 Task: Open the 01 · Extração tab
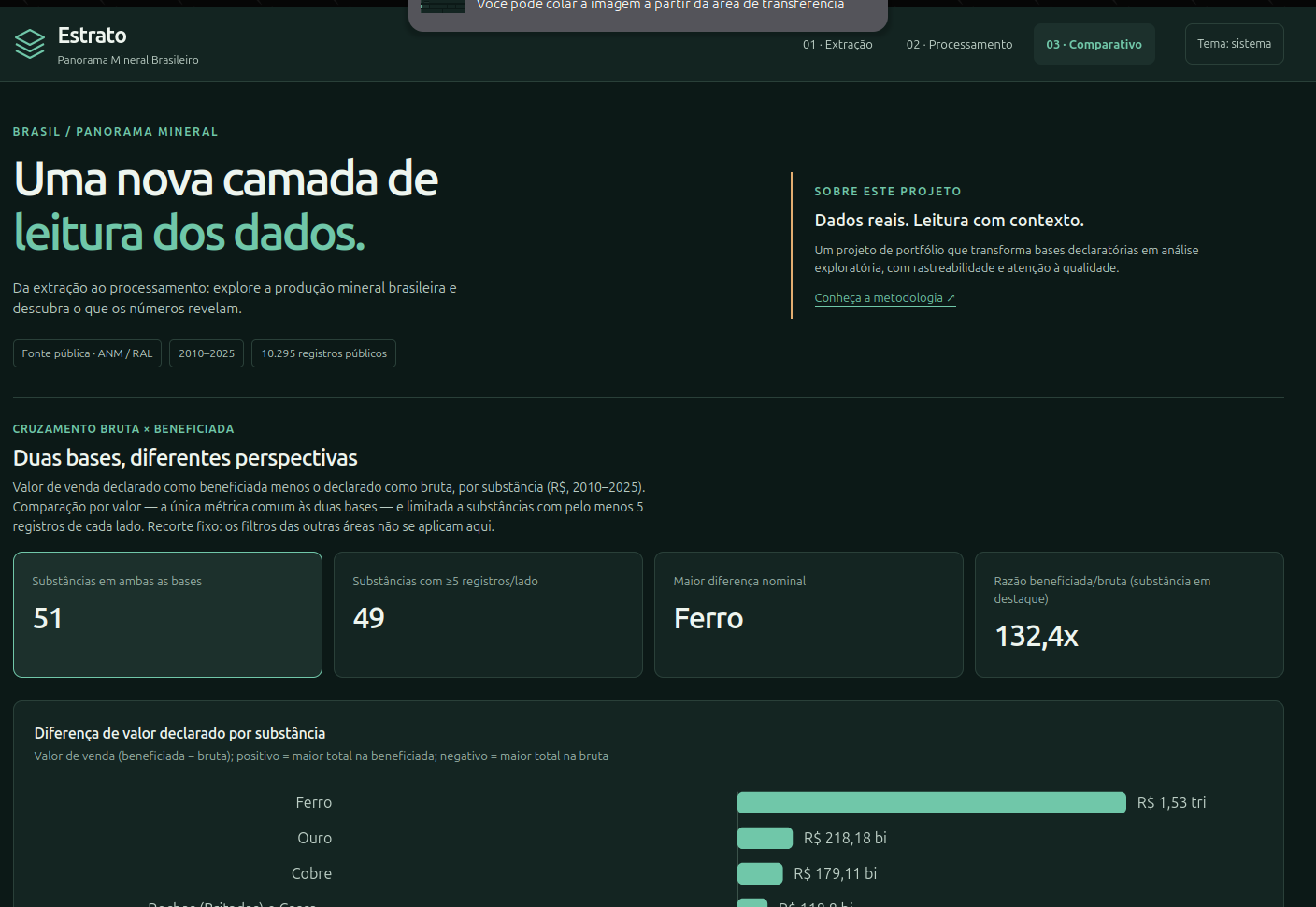coord(837,44)
